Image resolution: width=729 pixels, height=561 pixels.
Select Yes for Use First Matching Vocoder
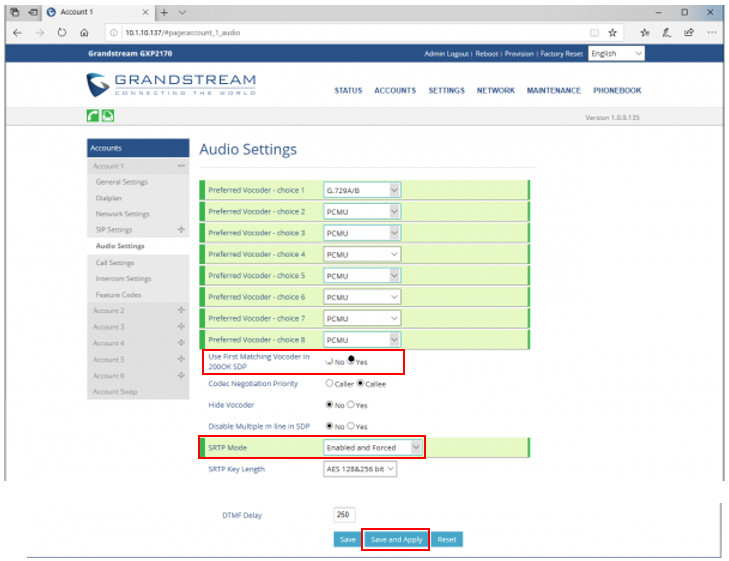click(351, 360)
